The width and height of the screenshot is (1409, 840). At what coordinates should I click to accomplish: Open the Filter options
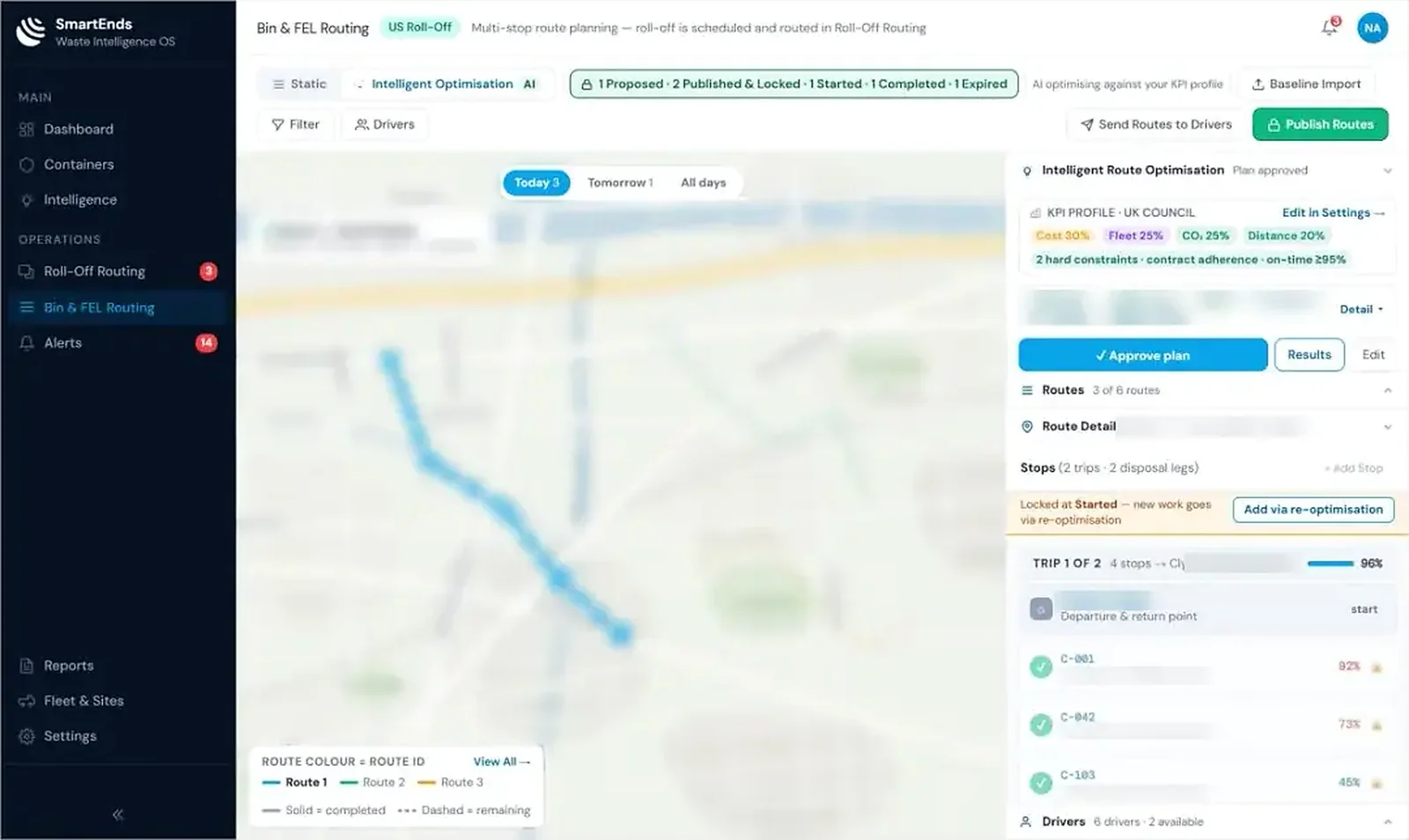pyautogui.click(x=296, y=124)
